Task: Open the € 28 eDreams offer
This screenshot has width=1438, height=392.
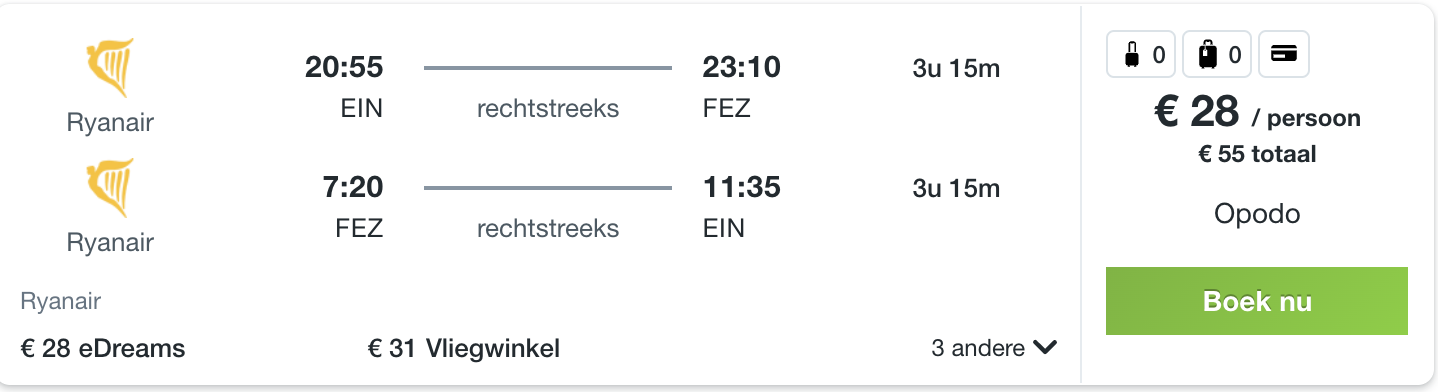Action: [103, 348]
